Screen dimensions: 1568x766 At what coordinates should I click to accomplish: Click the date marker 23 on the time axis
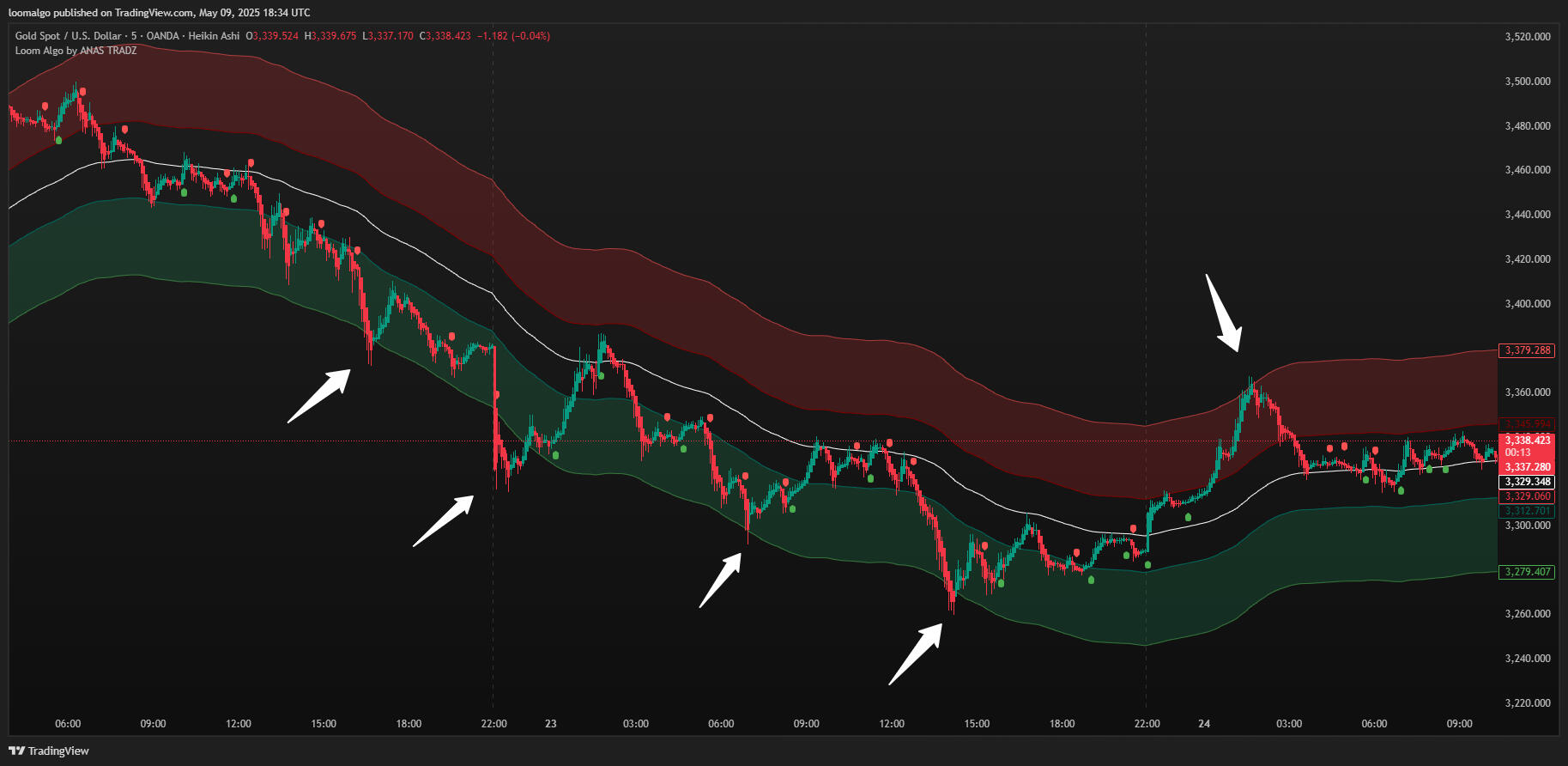point(551,724)
